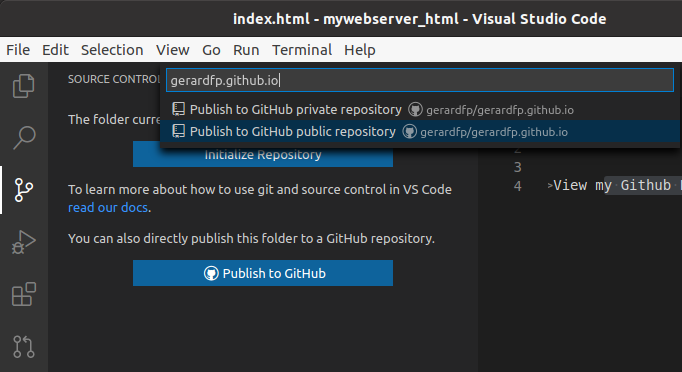Open the Explorer view icon
This screenshot has width=682, height=372.
pyautogui.click(x=23, y=86)
